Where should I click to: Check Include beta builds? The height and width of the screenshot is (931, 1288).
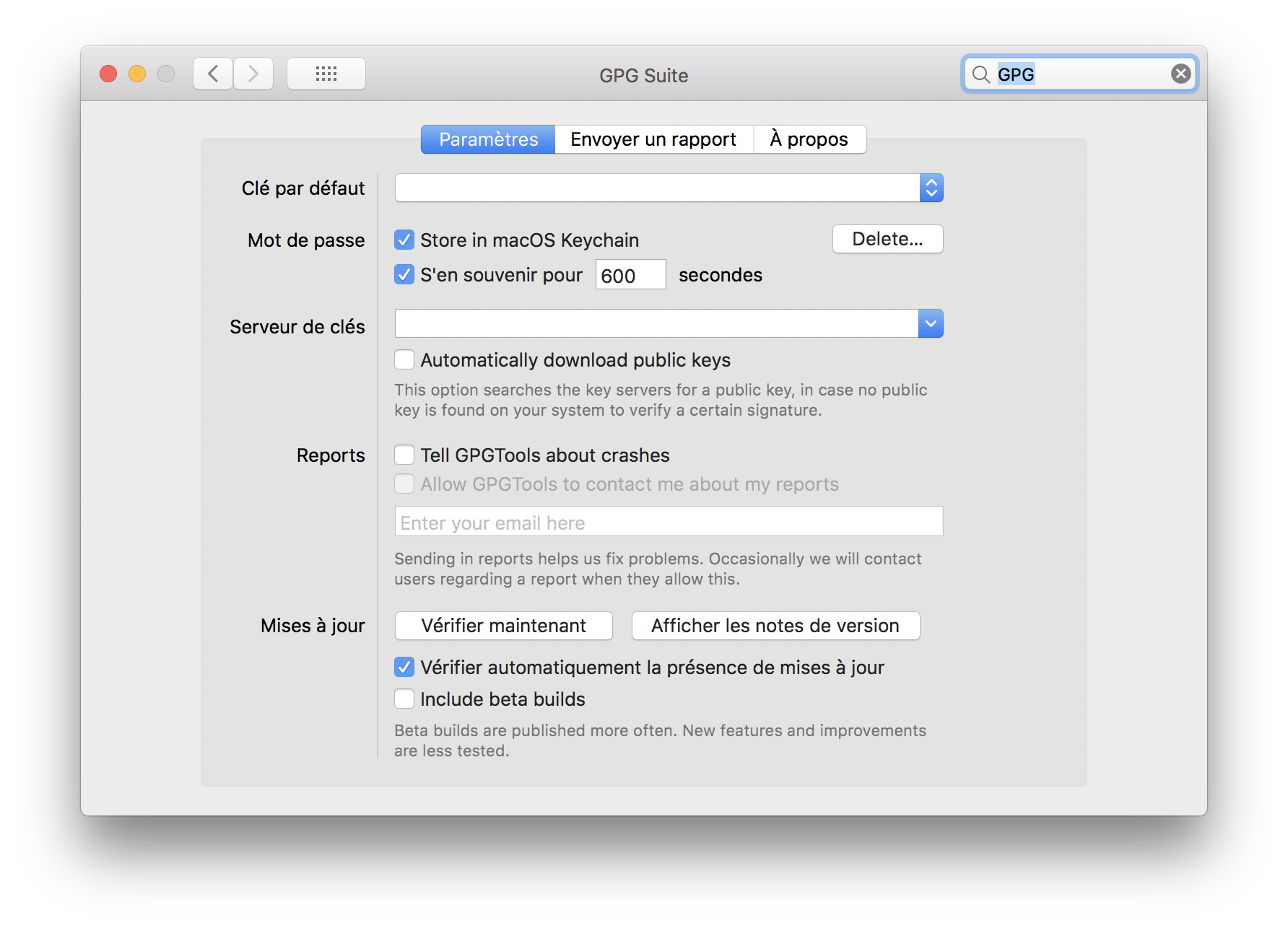click(404, 699)
